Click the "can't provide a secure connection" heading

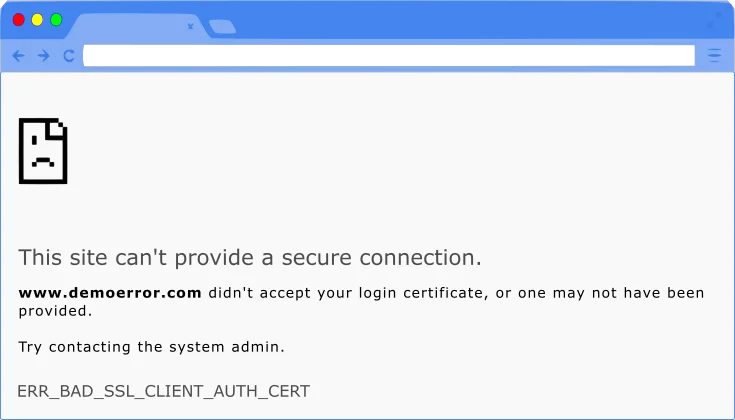(x=250, y=257)
